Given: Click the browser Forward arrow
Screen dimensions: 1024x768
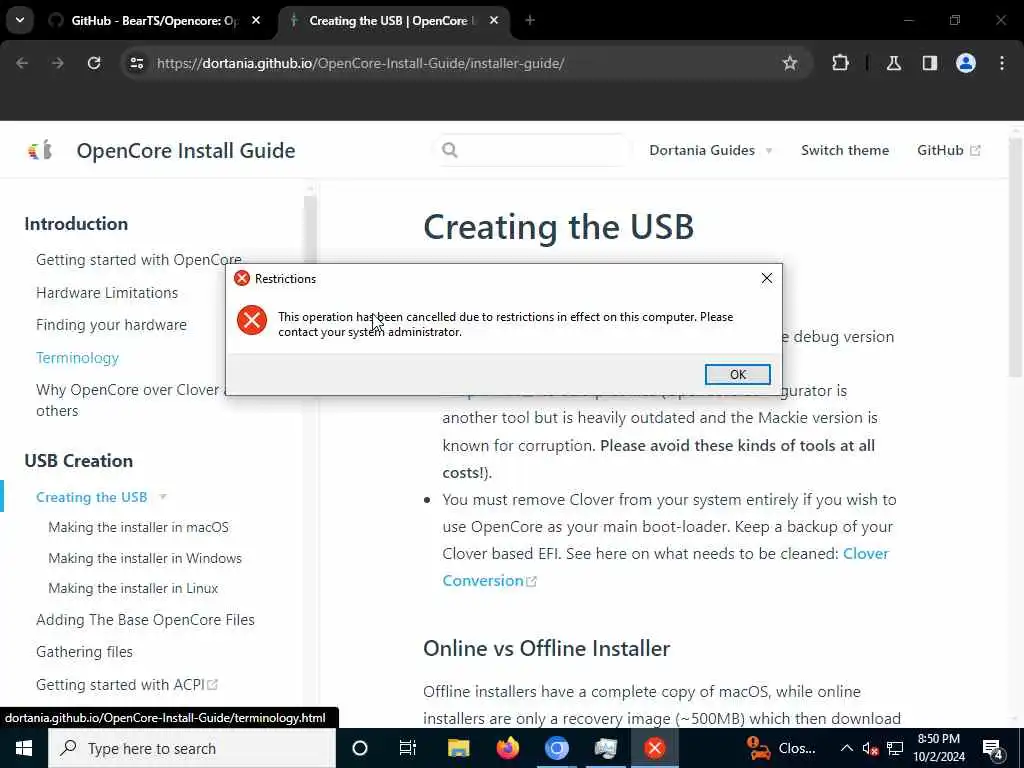Looking at the screenshot, I should click(57, 63).
